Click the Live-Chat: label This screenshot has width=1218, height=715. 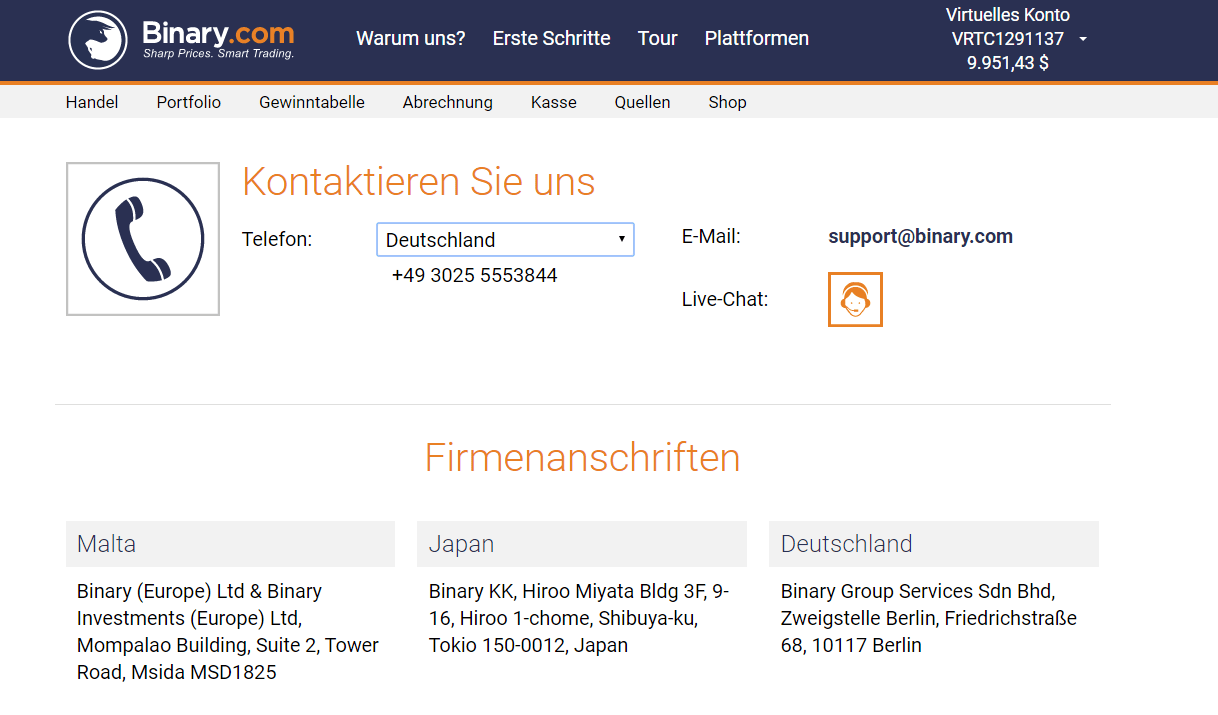pos(725,299)
